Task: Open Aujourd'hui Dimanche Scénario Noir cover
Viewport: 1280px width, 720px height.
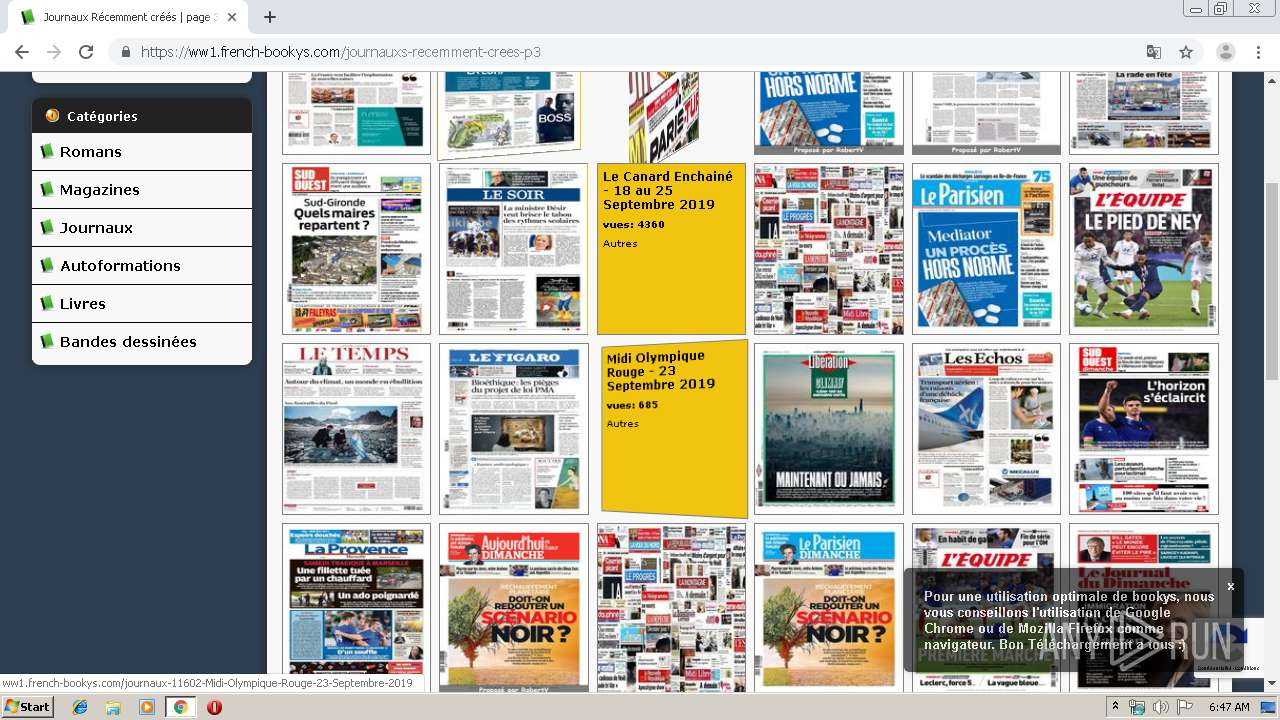Action: pos(513,608)
